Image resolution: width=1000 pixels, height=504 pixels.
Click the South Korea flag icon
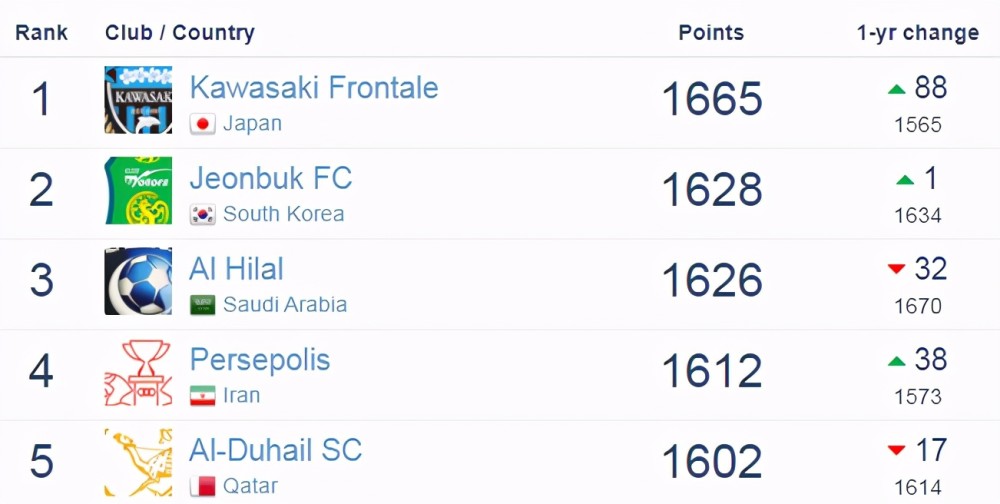coord(202,214)
